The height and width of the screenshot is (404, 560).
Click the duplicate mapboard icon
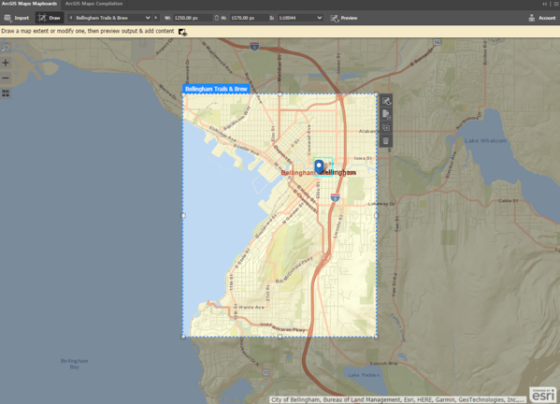386,128
